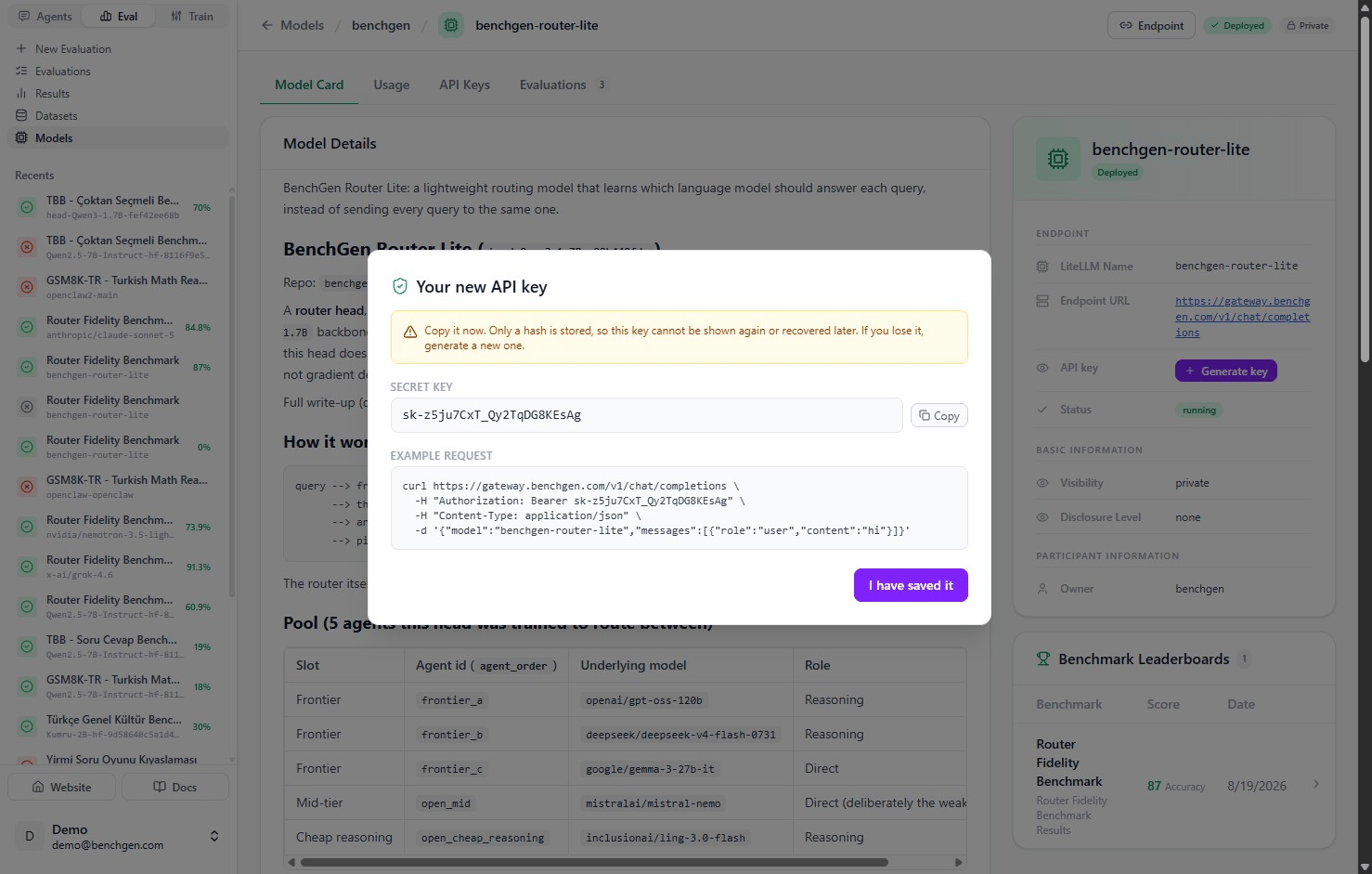Image resolution: width=1372 pixels, height=874 pixels.
Task: Open the gateway Endpoint URL link
Action: [x=1242, y=317]
